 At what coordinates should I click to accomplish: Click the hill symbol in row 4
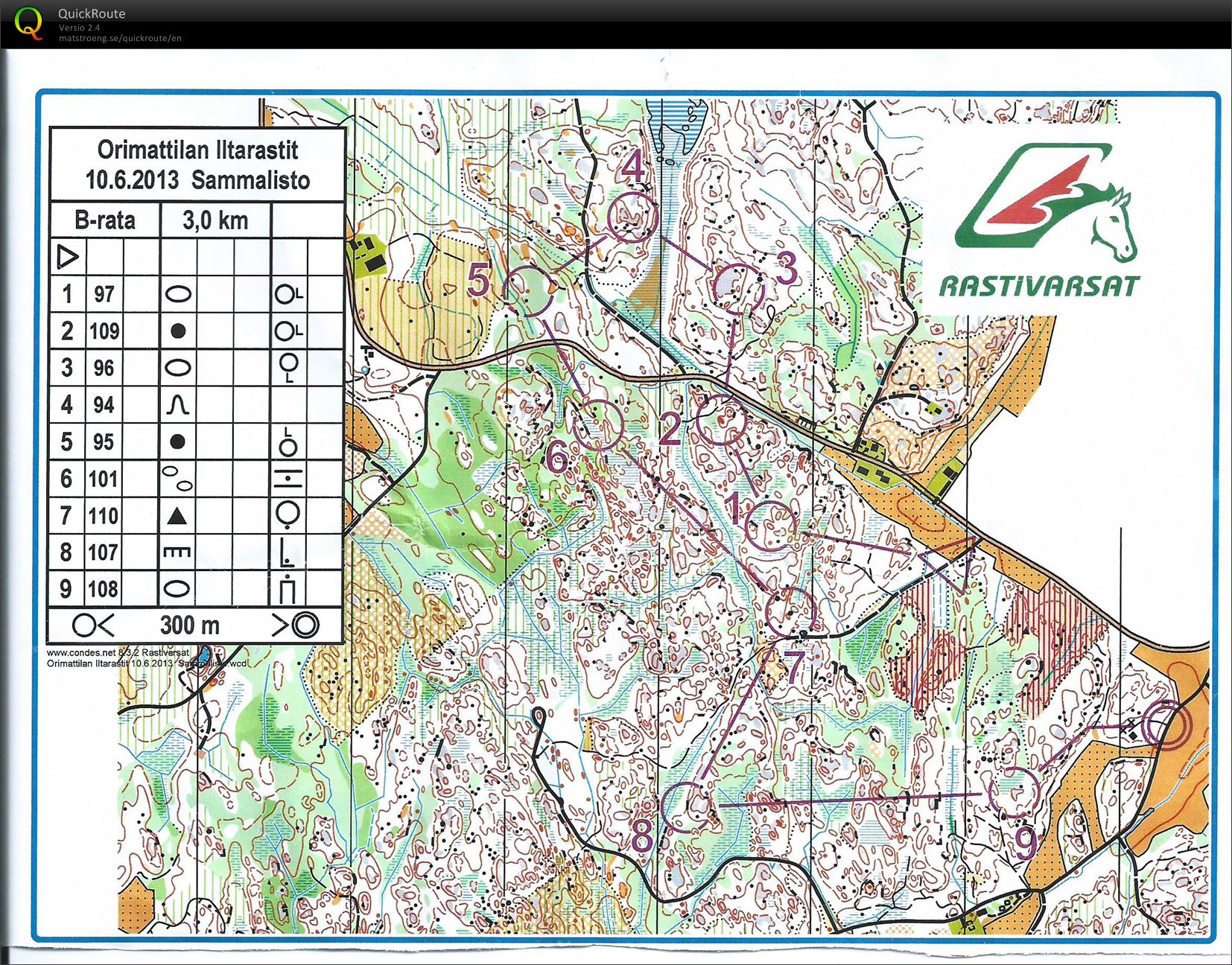(x=177, y=404)
